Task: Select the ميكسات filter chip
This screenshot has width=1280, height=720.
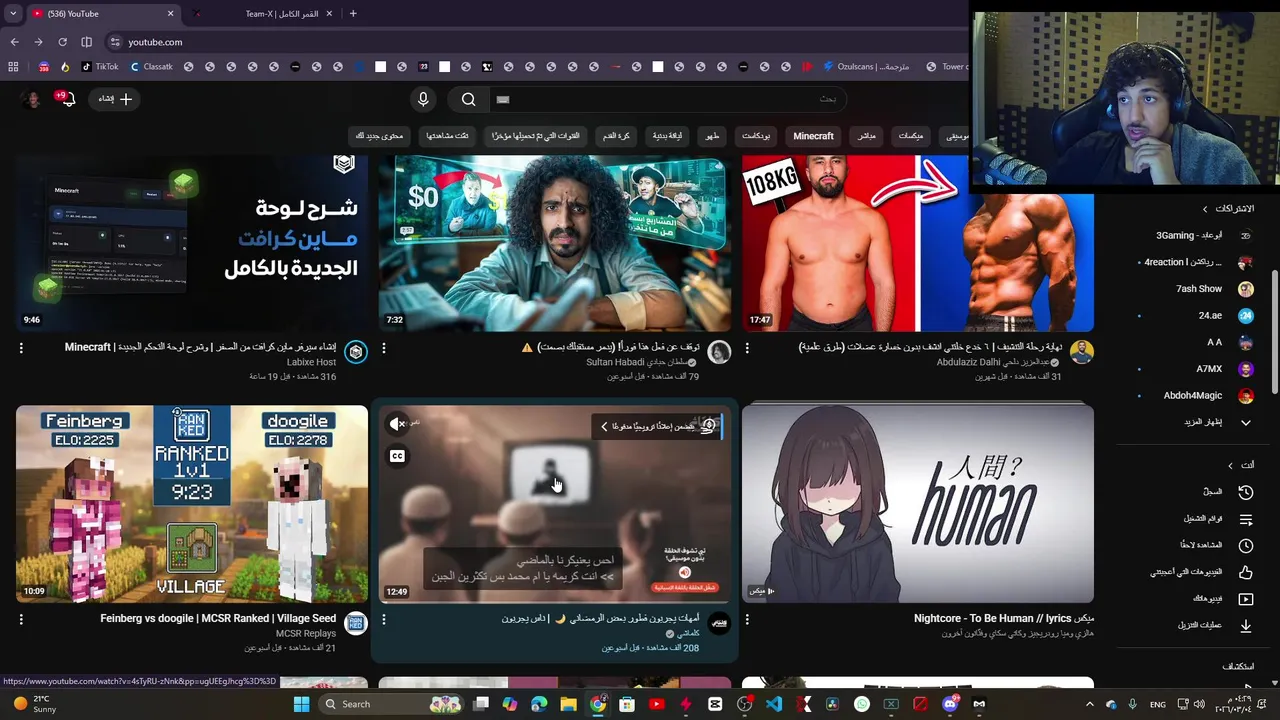Action: pos(911,136)
